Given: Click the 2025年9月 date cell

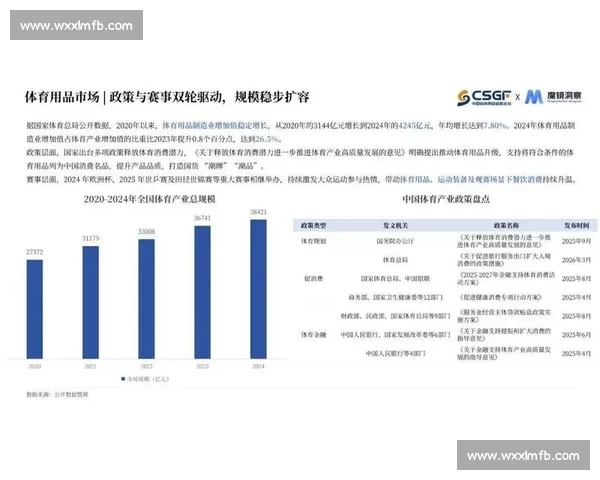Looking at the screenshot, I should pos(576,241).
